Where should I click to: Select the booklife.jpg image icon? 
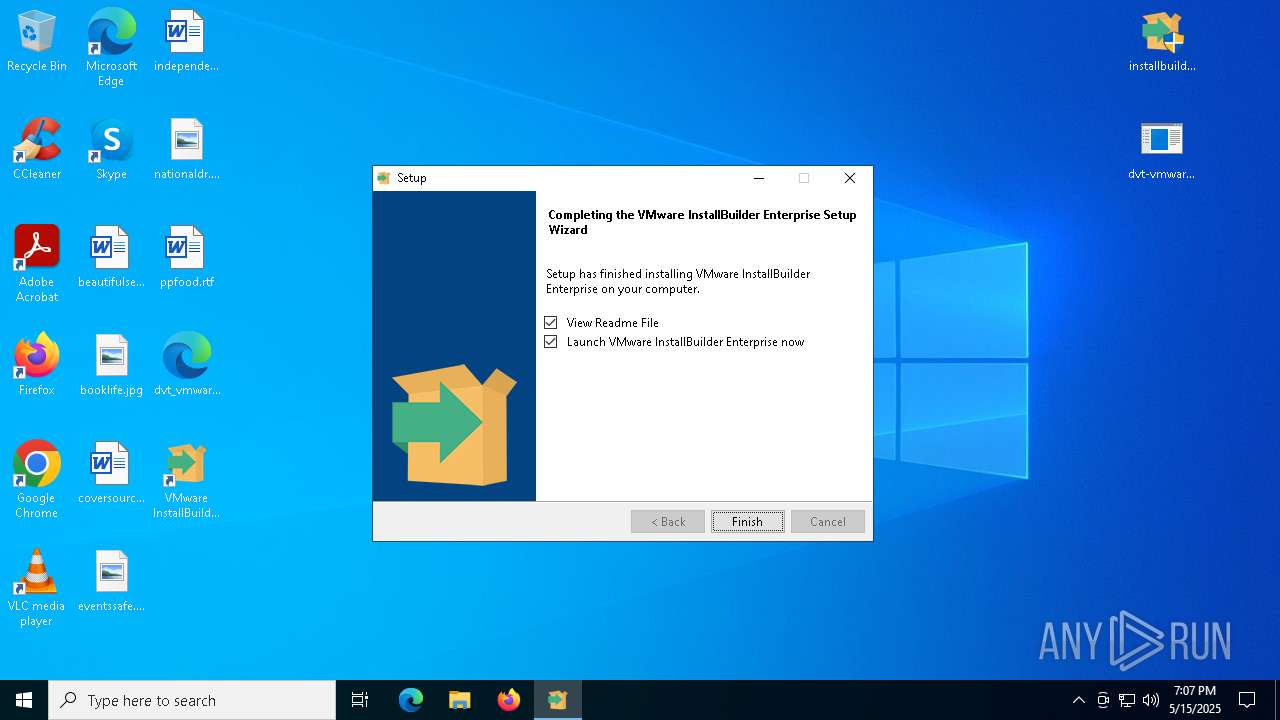(111, 365)
